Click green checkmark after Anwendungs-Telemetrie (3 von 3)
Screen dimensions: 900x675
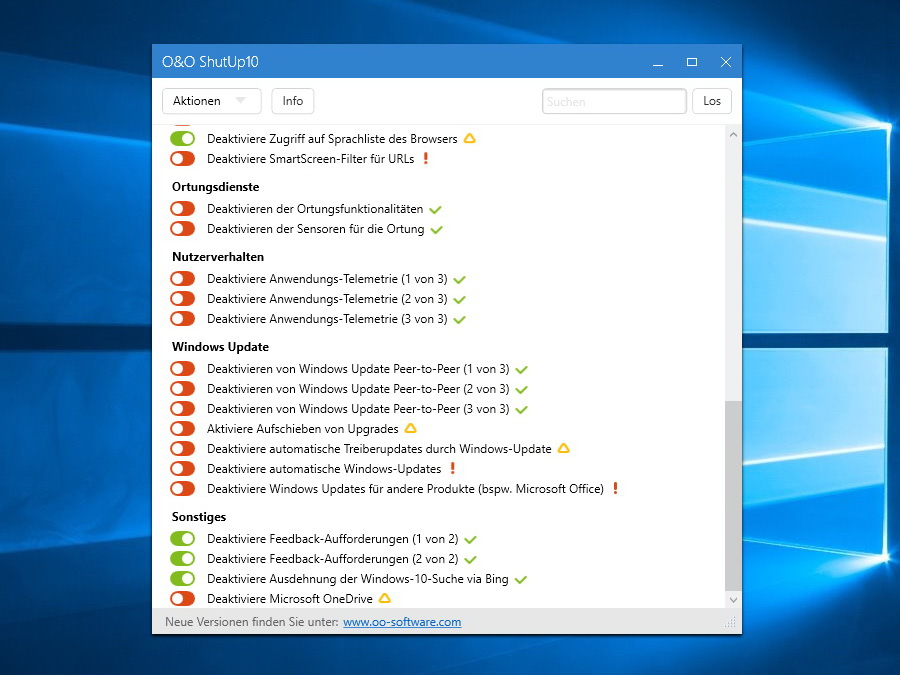[x=460, y=320]
